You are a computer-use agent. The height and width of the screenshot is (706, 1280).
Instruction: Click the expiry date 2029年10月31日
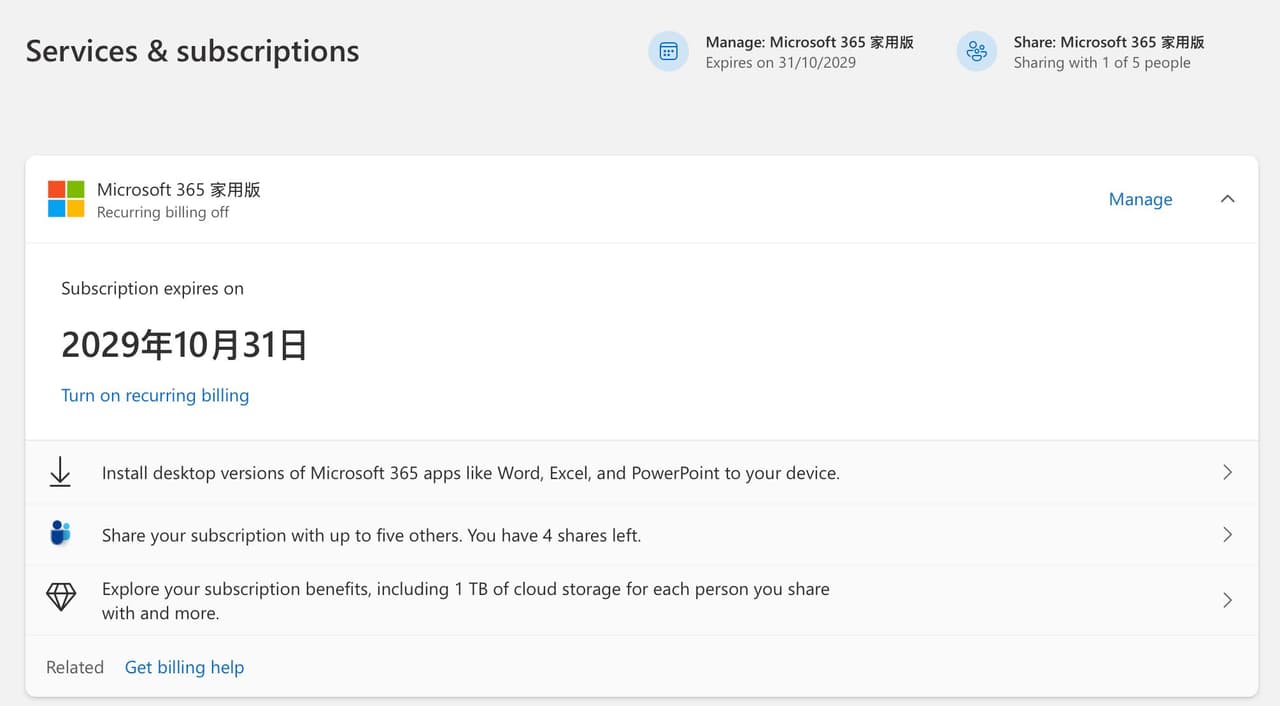[x=184, y=344]
